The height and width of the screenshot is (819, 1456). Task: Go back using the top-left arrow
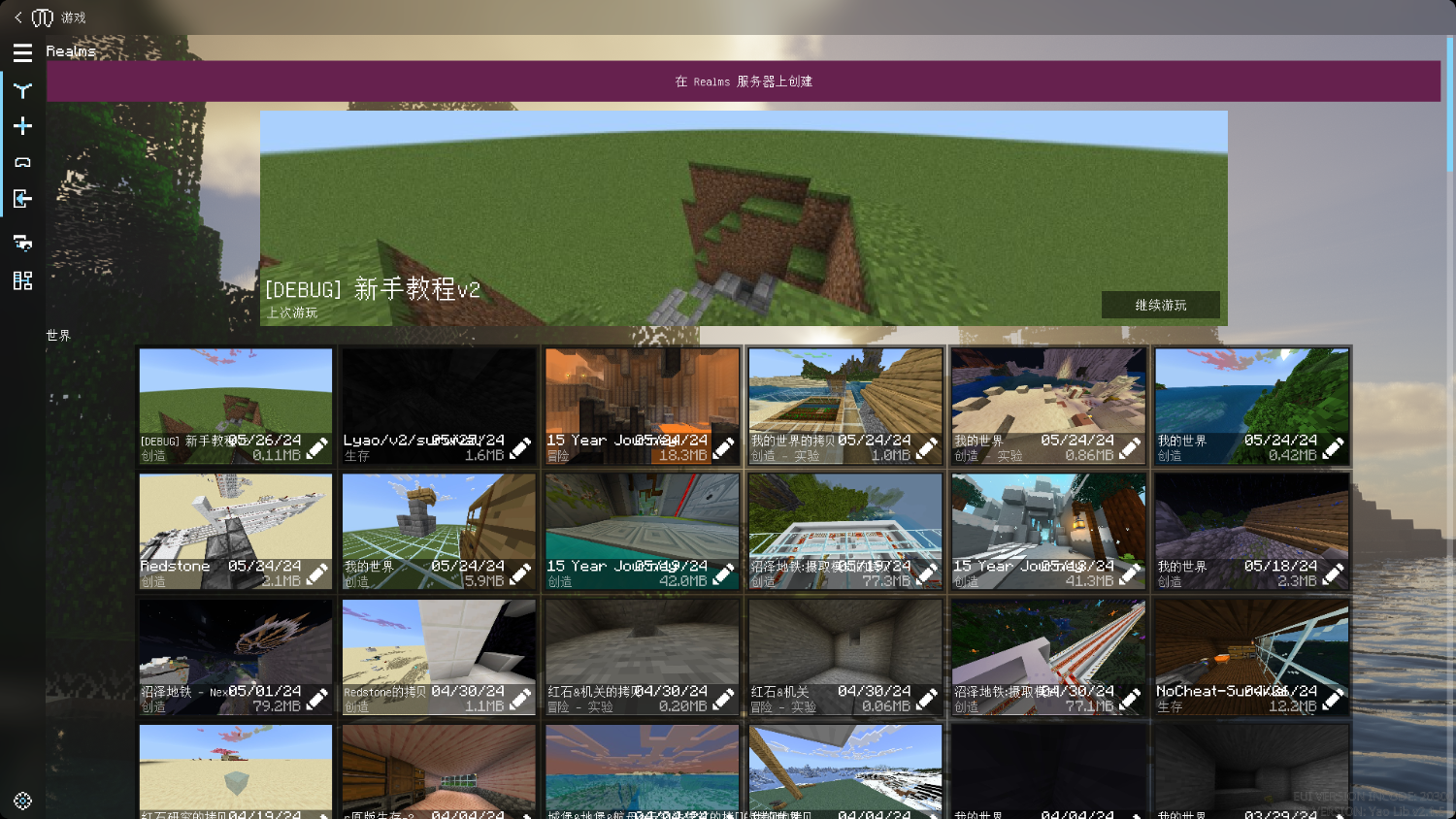17,17
